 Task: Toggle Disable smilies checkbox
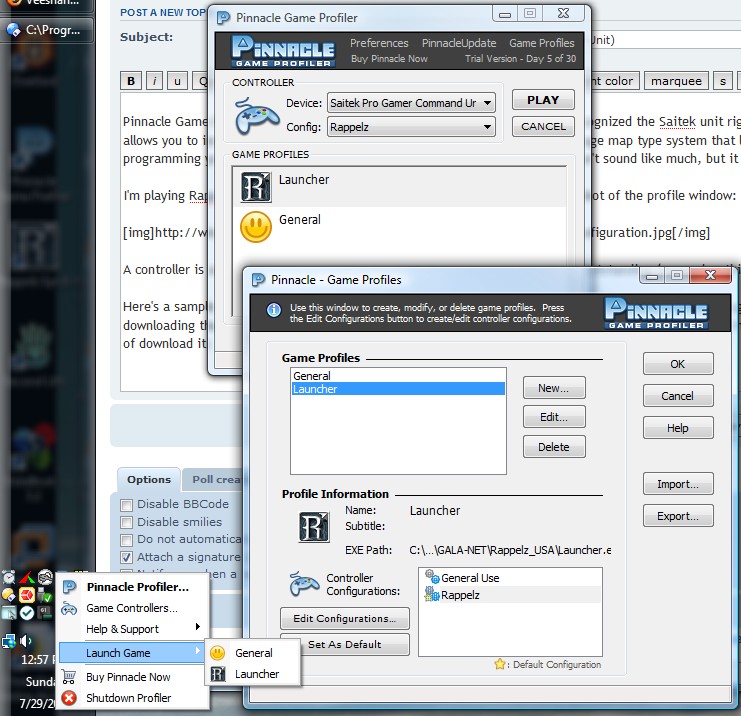(x=126, y=522)
